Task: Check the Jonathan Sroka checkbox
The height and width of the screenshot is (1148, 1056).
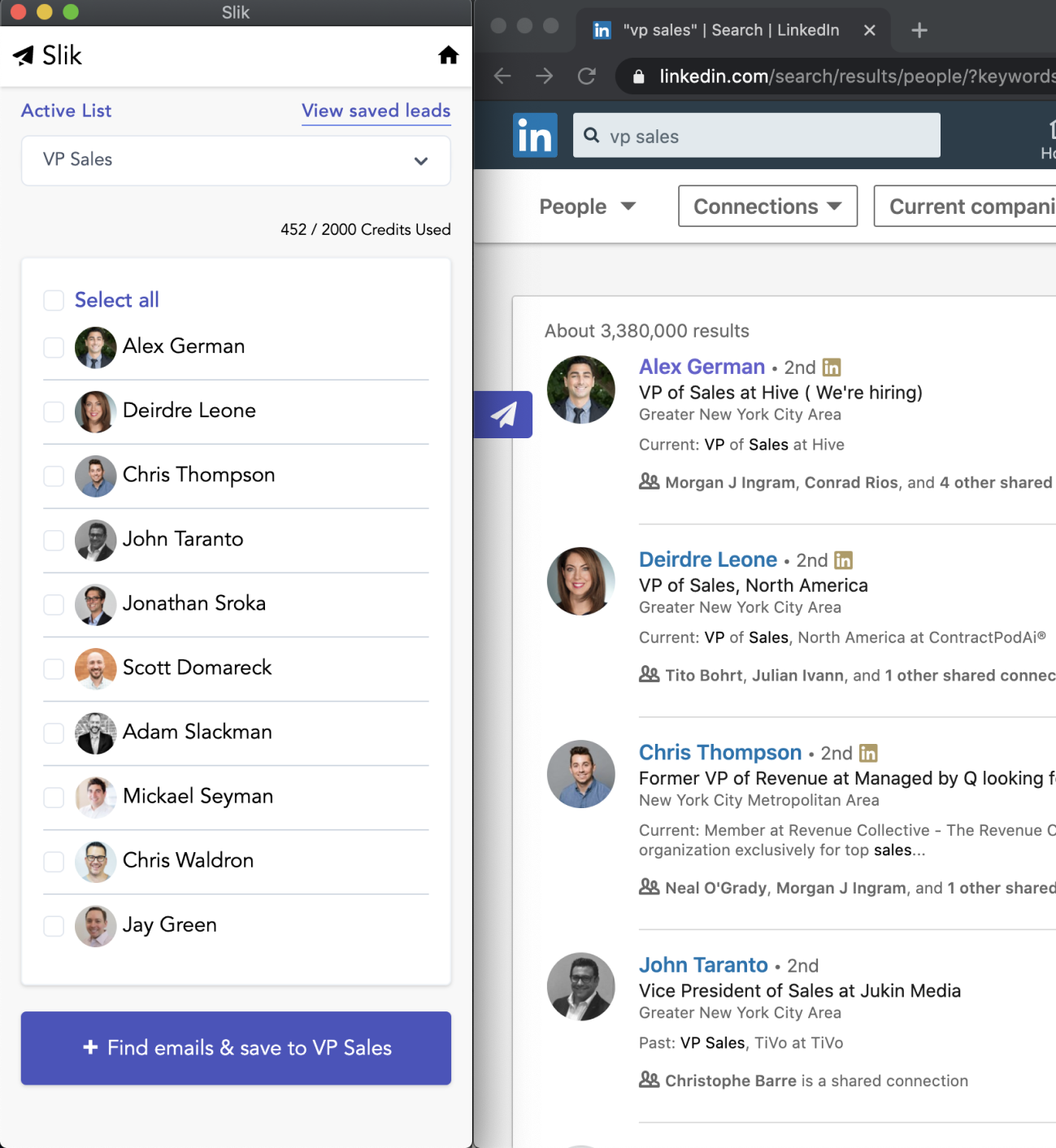Action: pos(54,604)
